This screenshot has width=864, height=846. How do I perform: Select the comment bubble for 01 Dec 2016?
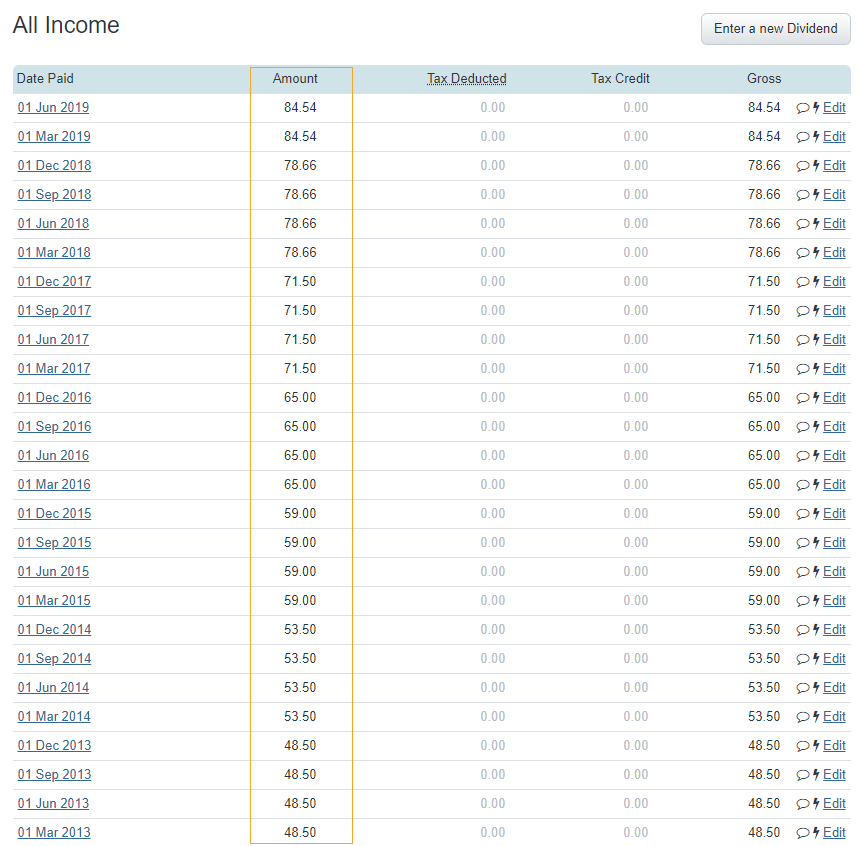tap(802, 397)
